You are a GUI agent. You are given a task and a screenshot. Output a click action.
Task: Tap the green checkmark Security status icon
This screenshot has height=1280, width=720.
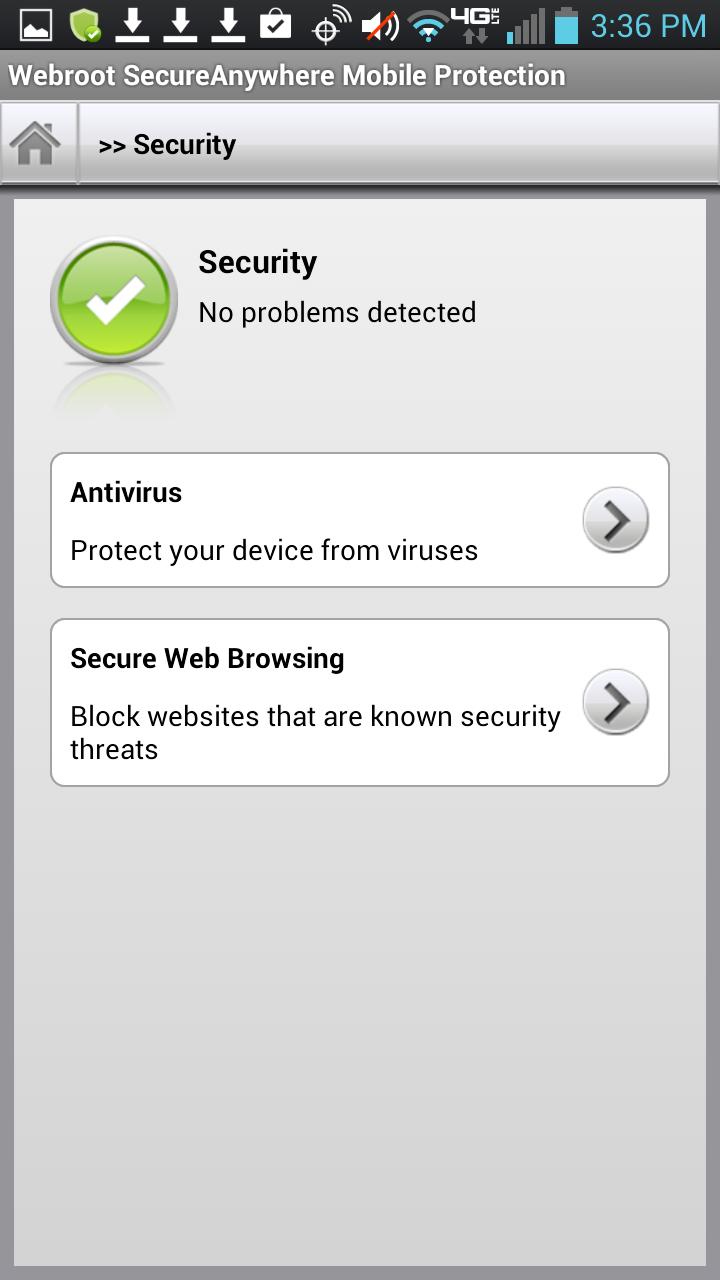(x=113, y=299)
